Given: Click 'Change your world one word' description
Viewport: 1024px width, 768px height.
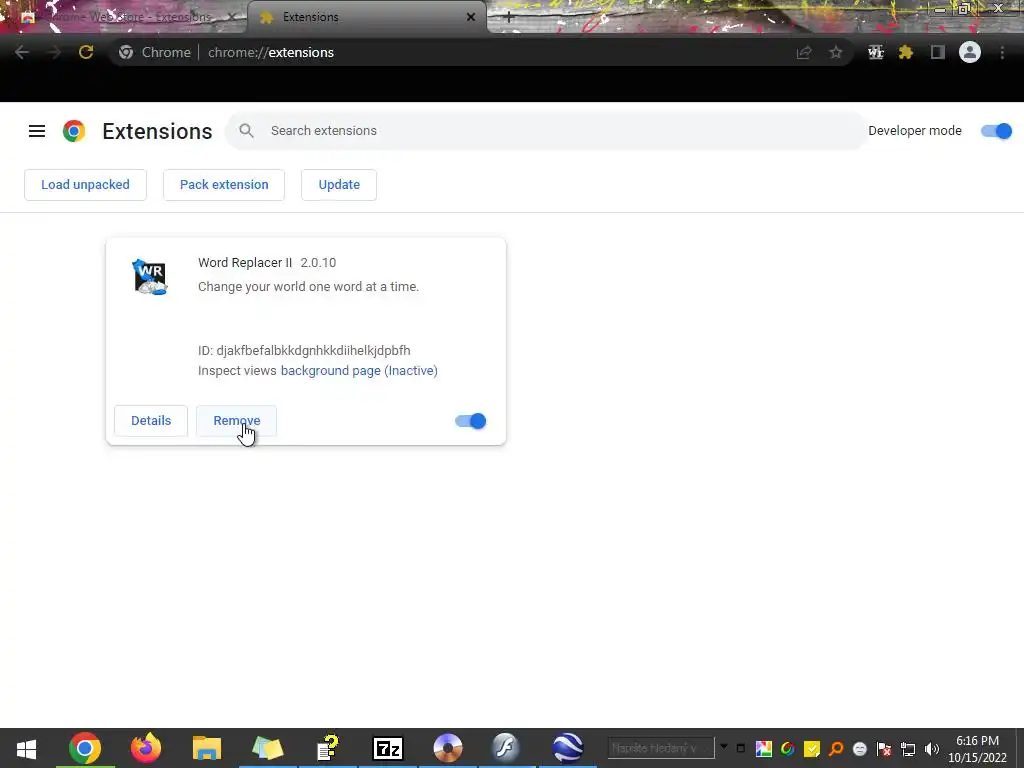Looking at the screenshot, I should pos(308,287).
